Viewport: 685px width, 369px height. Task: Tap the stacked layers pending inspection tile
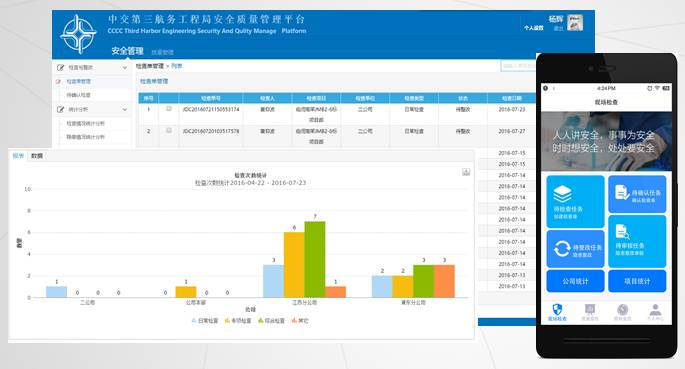[575, 202]
